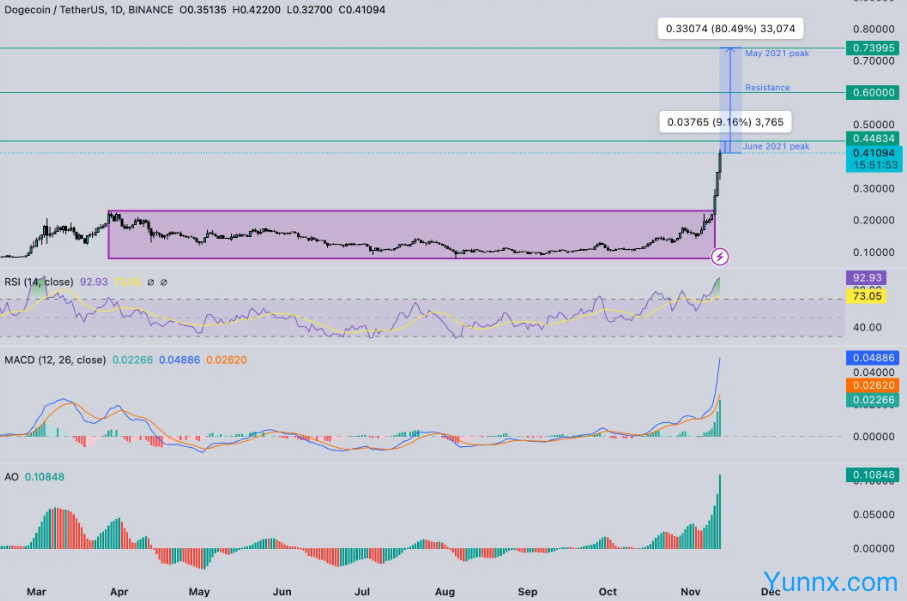The width and height of the screenshot is (907, 601).
Task: Click the 0.44834 green price label
Action: pos(871,138)
